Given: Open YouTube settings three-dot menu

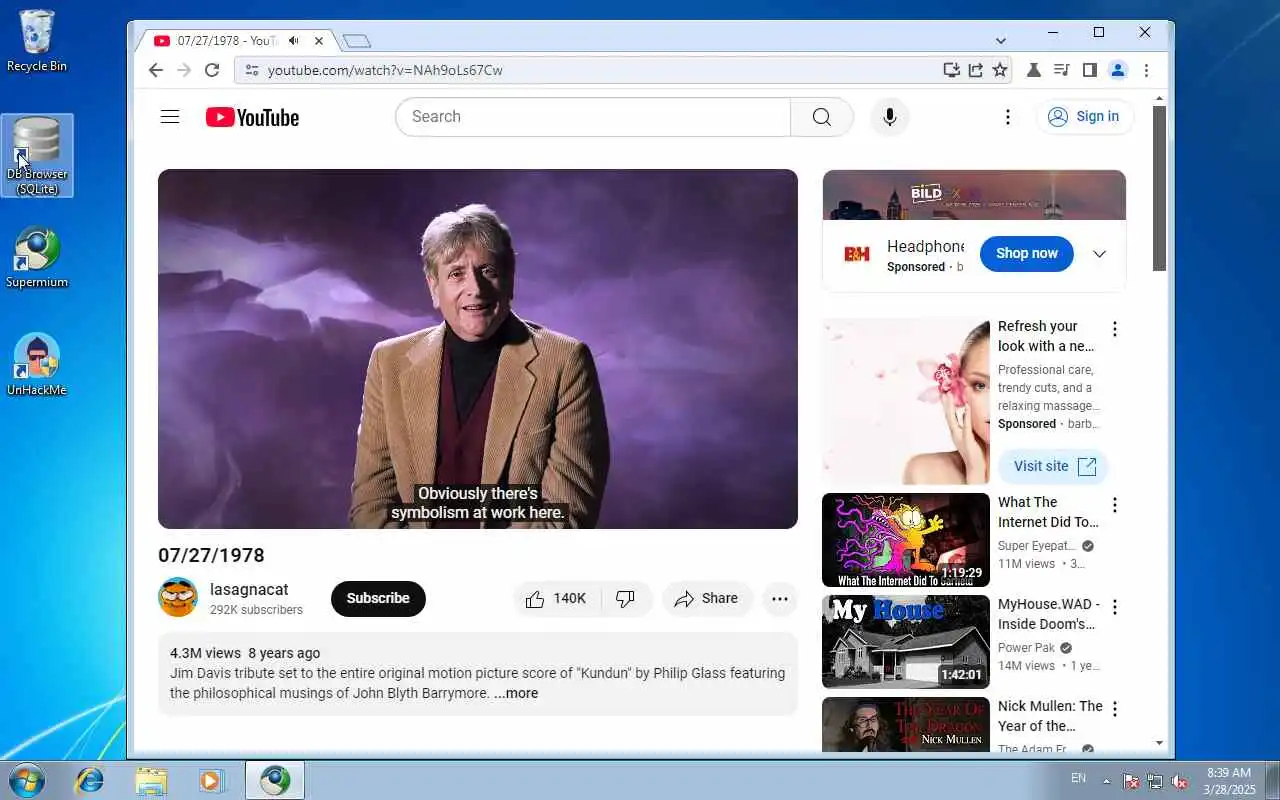Looking at the screenshot, I should click(x=1008, y=117).
